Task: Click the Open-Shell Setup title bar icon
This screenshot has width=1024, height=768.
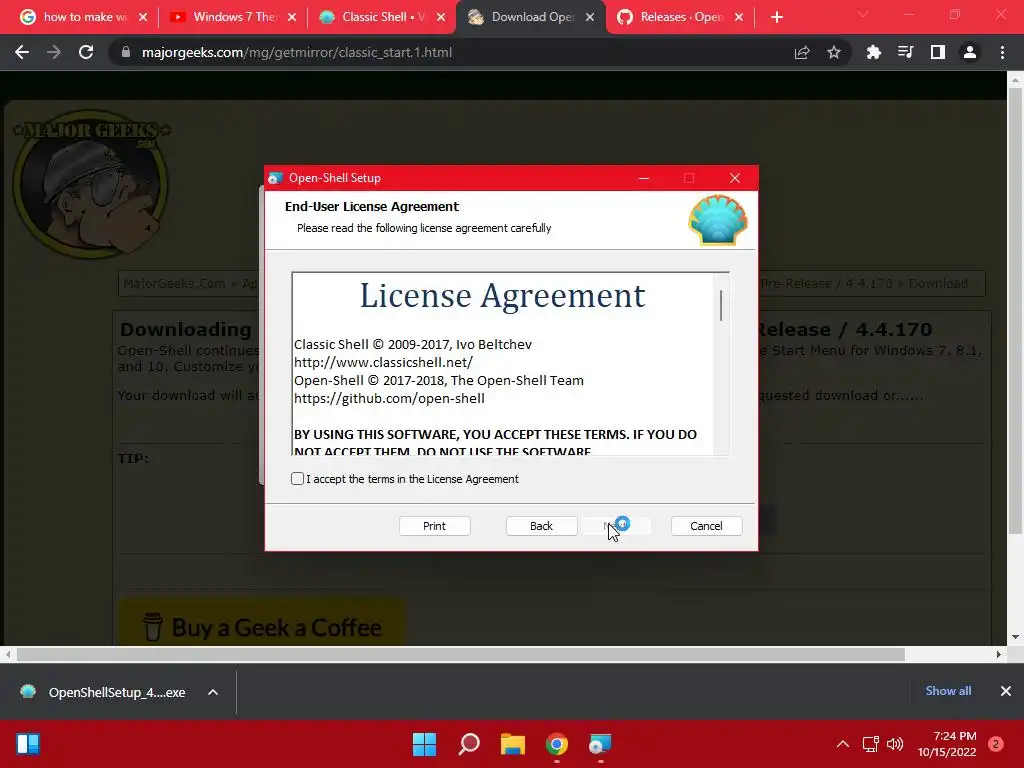Action: [x=276, y=178]
